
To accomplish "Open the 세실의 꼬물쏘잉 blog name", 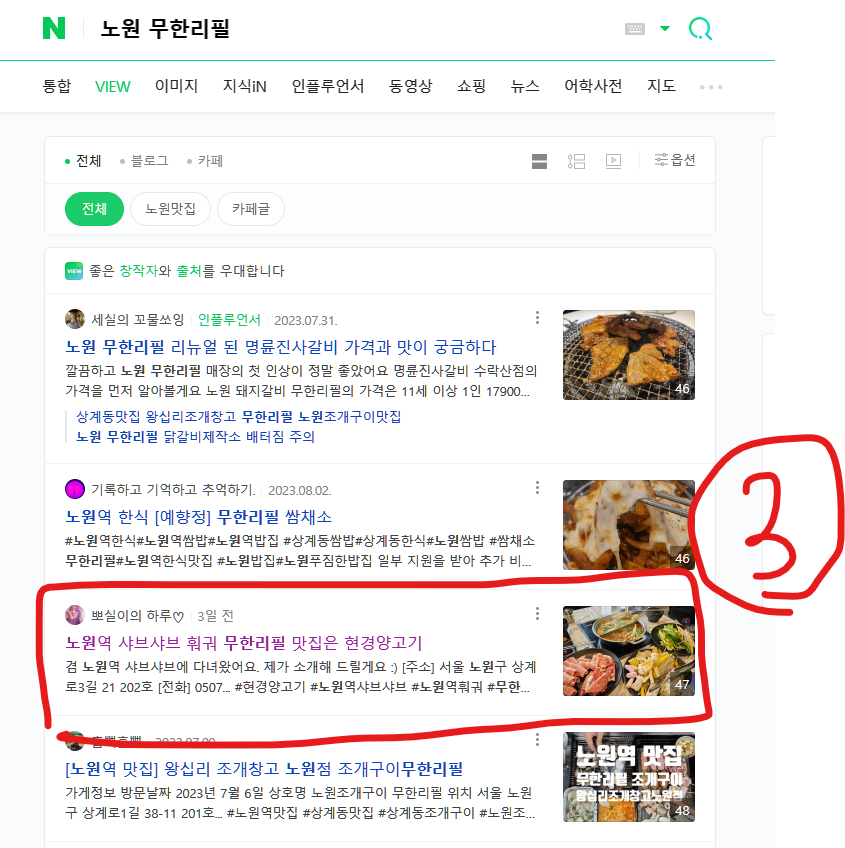I will coord(137,320).
